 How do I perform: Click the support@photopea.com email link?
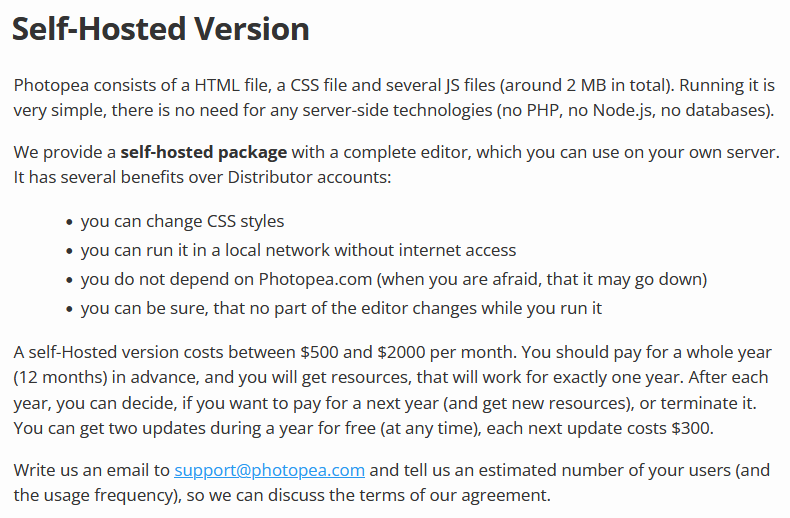coord(269,470)
